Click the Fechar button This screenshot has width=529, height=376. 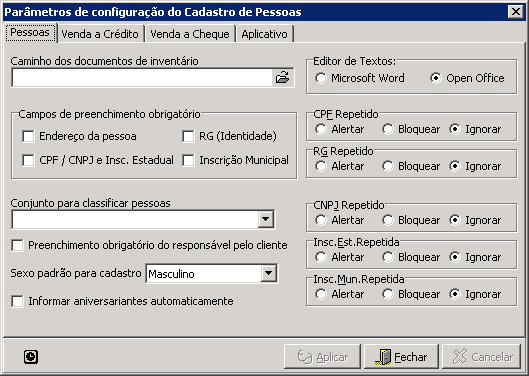point(401,357)
